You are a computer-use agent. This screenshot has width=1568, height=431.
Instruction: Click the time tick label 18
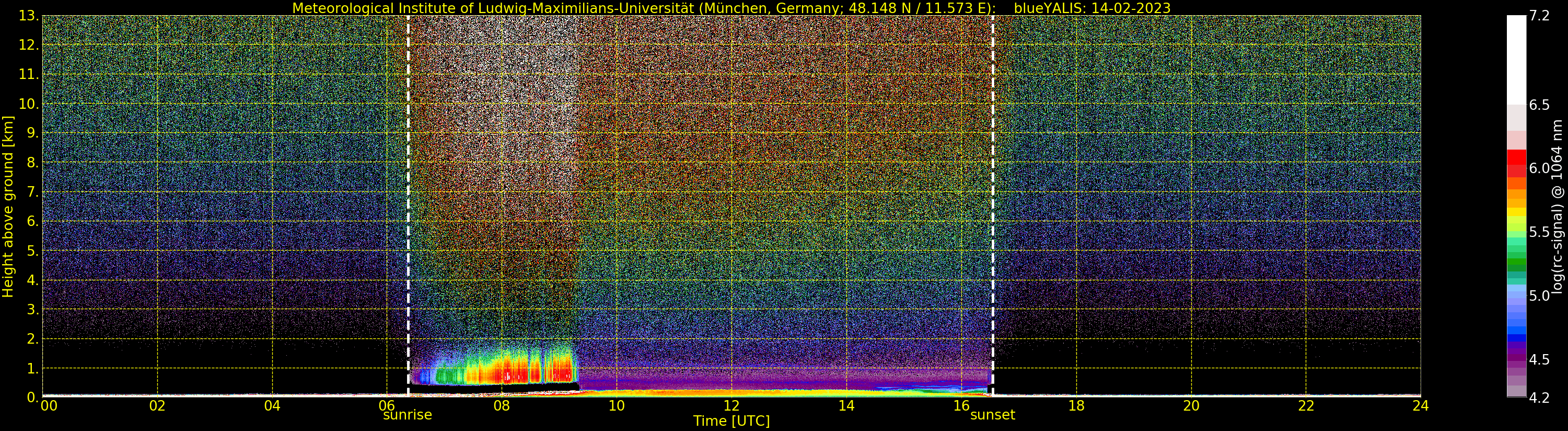tap(1076, 405)
